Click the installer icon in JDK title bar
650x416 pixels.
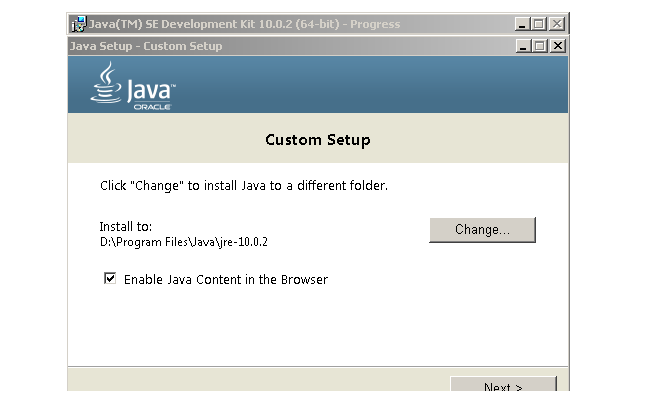79,24
